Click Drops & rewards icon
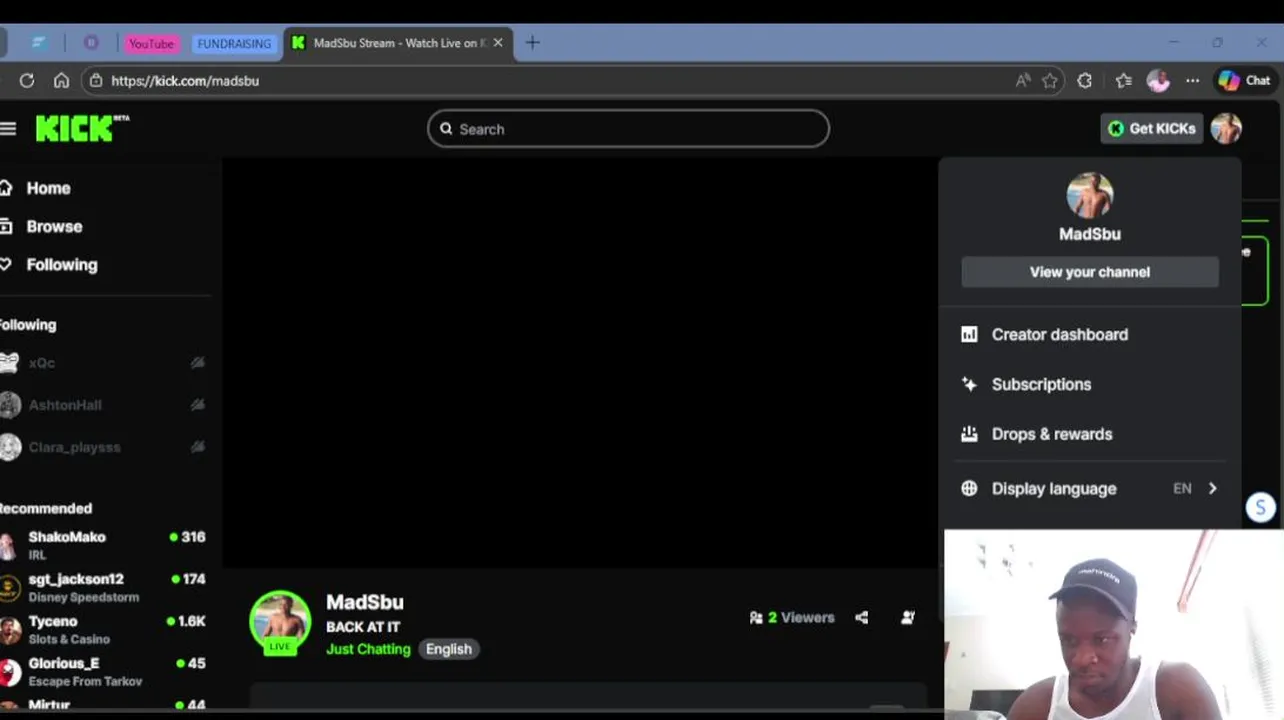1284x720 pixels. (x=969, y=434)
